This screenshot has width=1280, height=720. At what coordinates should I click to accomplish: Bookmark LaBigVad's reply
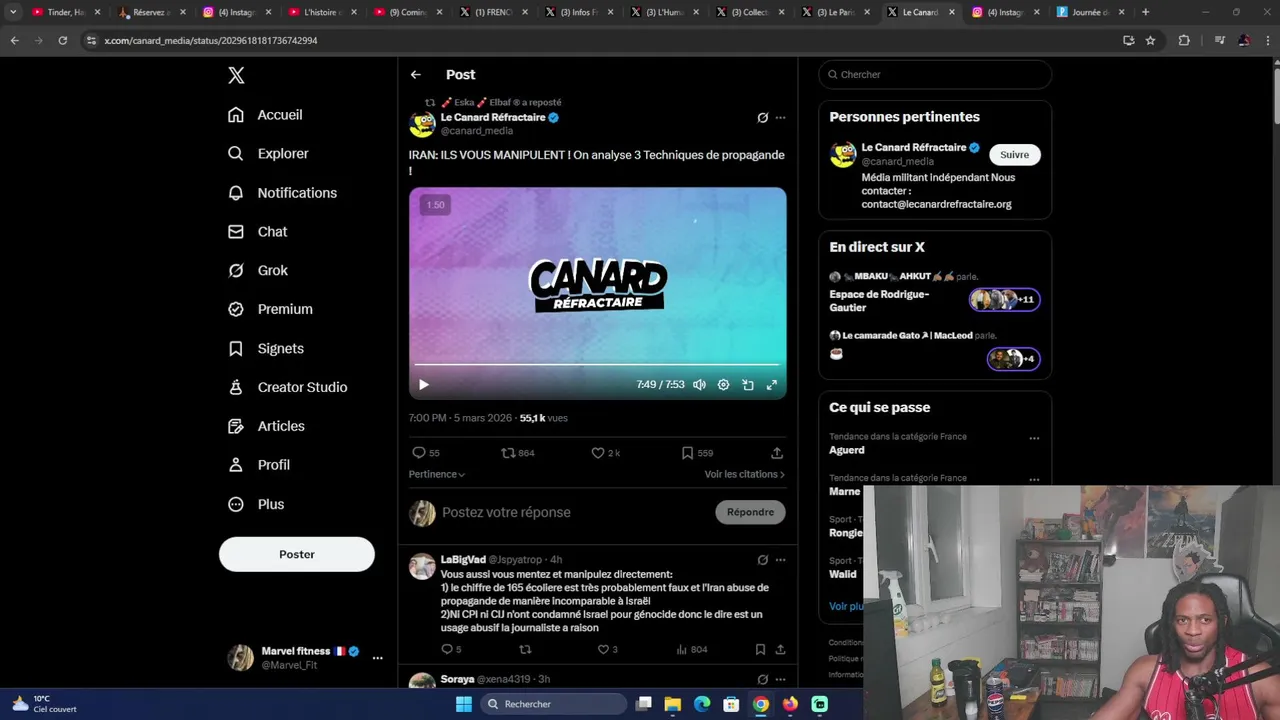pyautogui.click(x=760, y=650)
